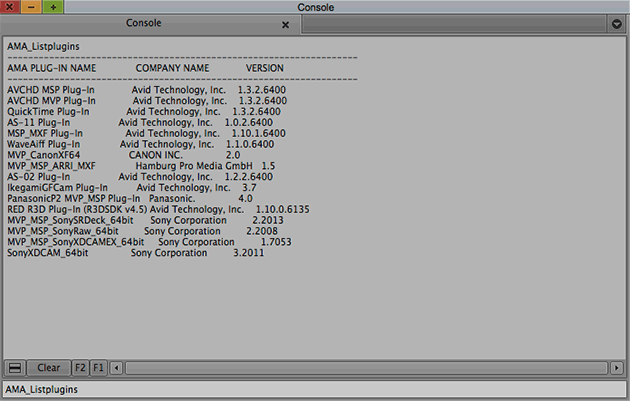
Task: Close the Console tab
Action: [285, 25]
